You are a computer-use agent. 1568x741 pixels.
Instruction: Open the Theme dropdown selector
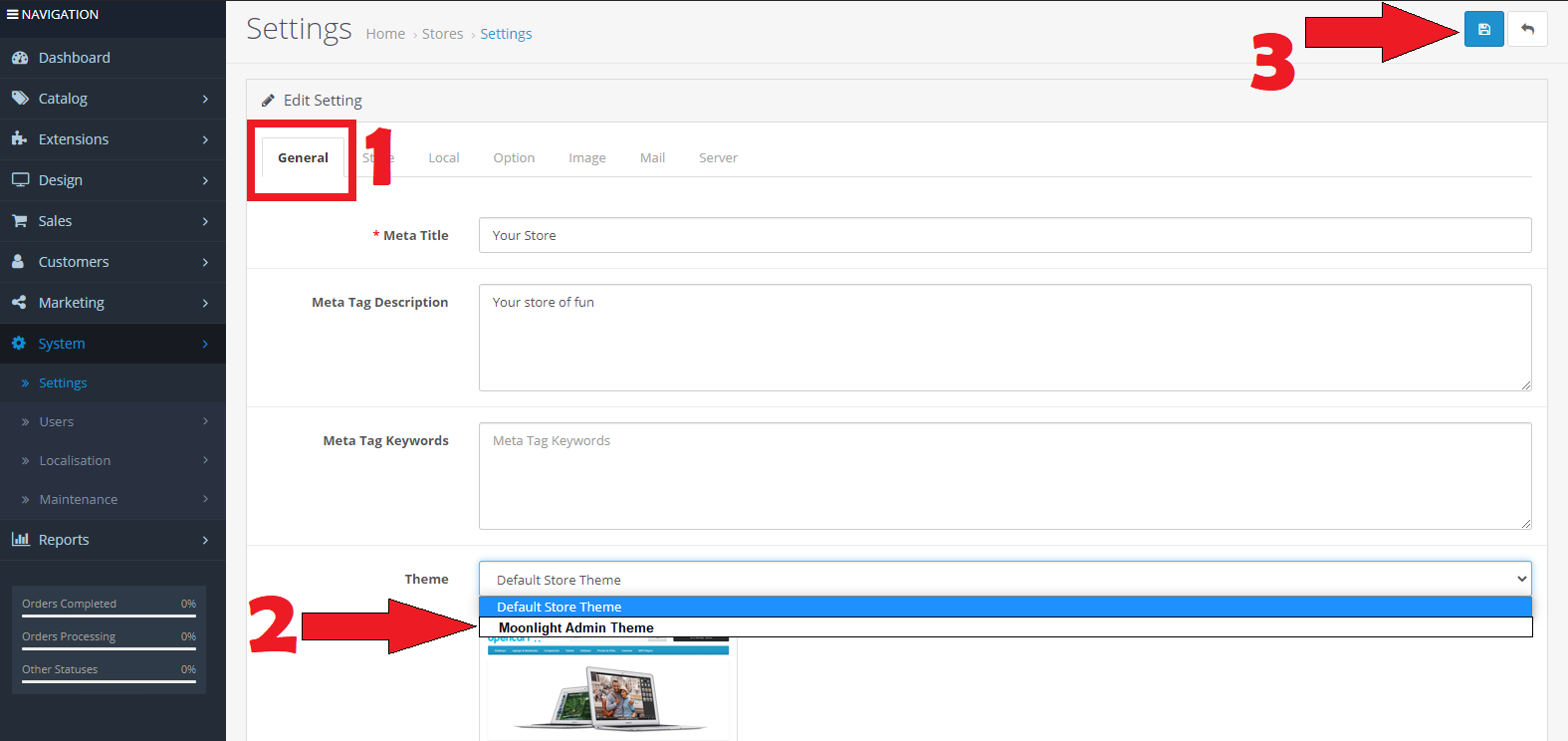(x=1004, y=580)
